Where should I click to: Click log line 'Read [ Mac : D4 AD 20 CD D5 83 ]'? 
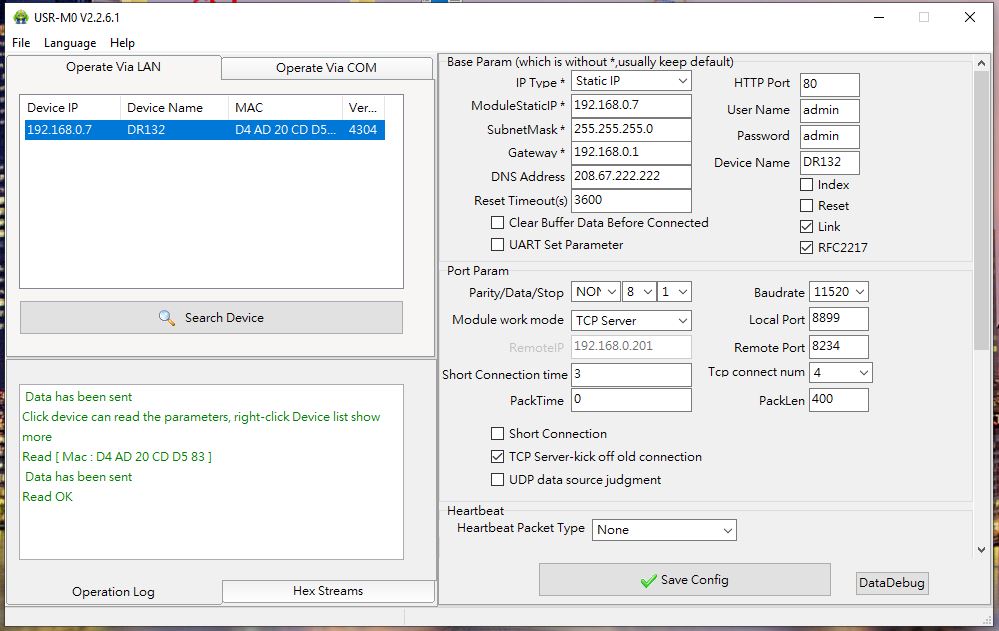point(117,457)
